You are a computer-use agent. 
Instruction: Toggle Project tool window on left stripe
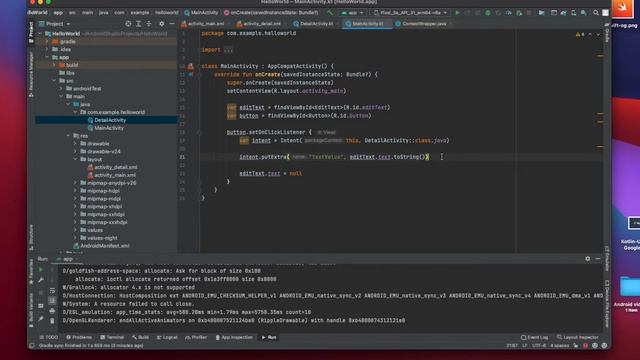point(31,32)
